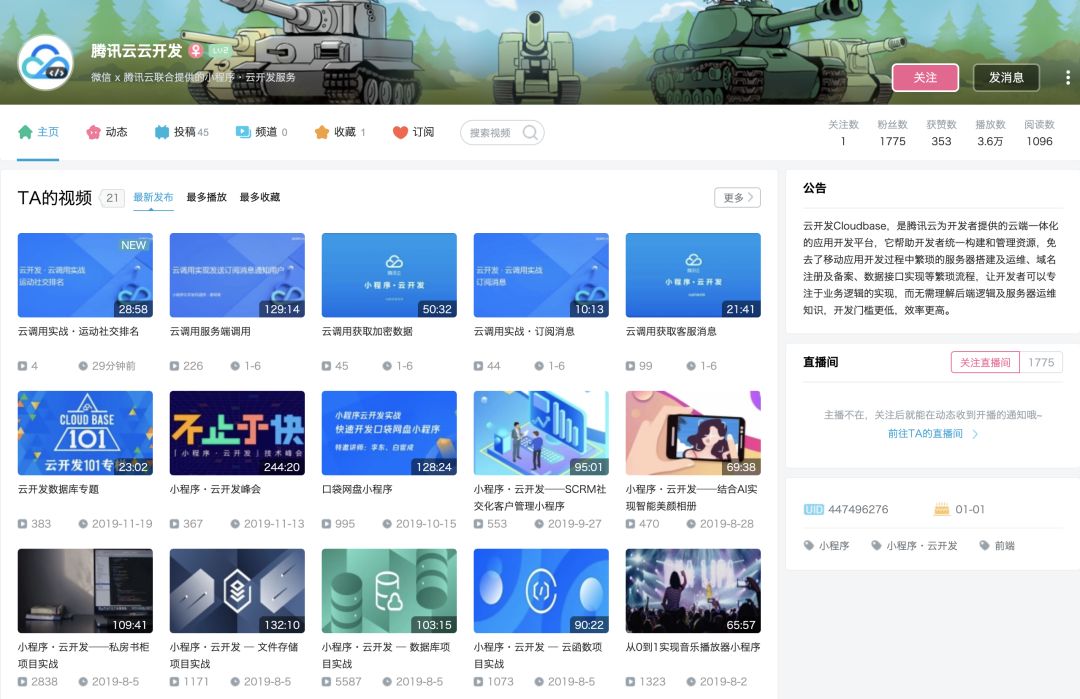Image resolution: width=1080 pixels, height=699 pixels.
Task: Sort videos by 最新发布
Action: point(153,198)
